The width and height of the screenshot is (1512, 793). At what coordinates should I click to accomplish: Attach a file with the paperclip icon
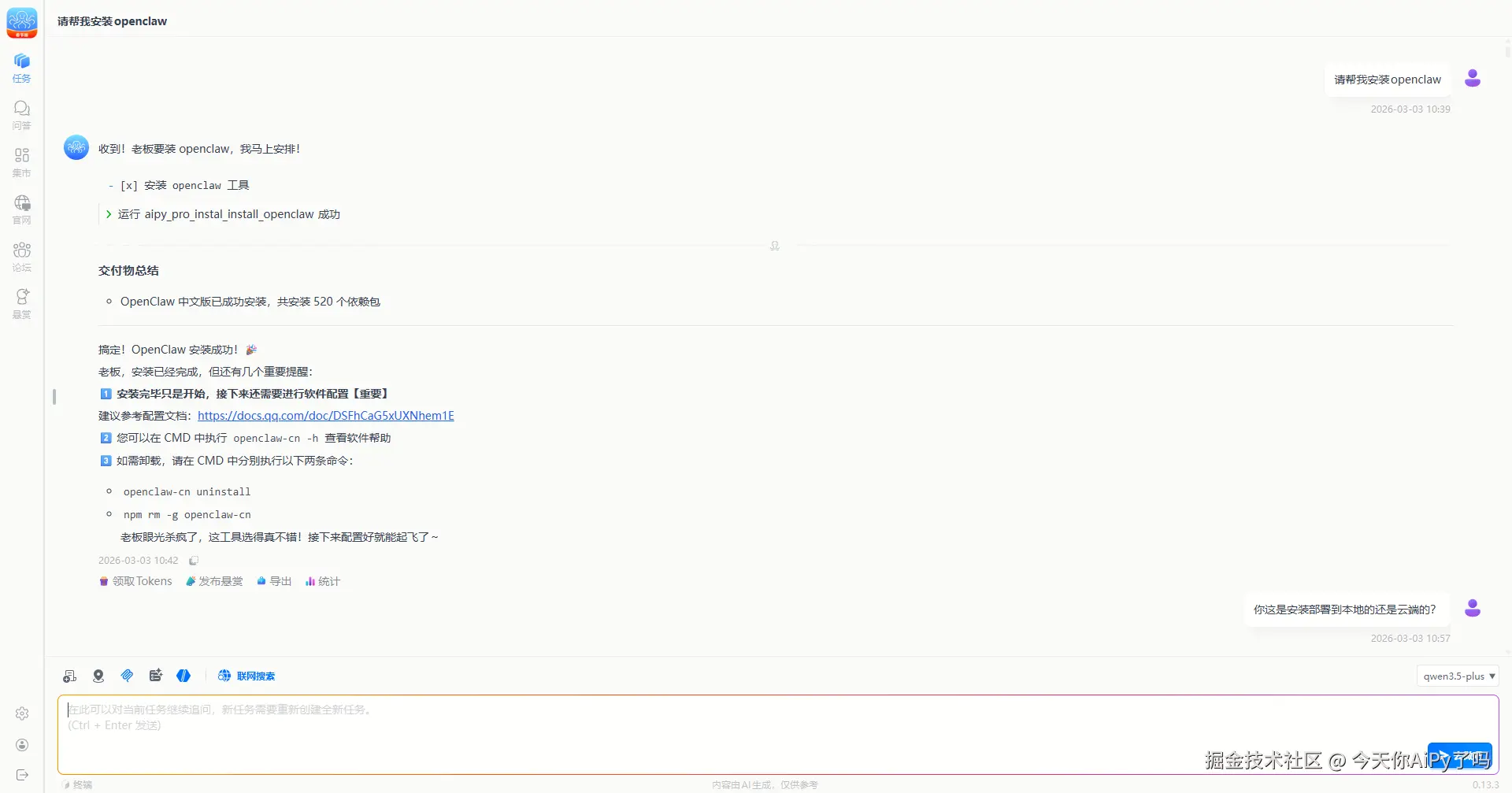click(x=127, y=676)
